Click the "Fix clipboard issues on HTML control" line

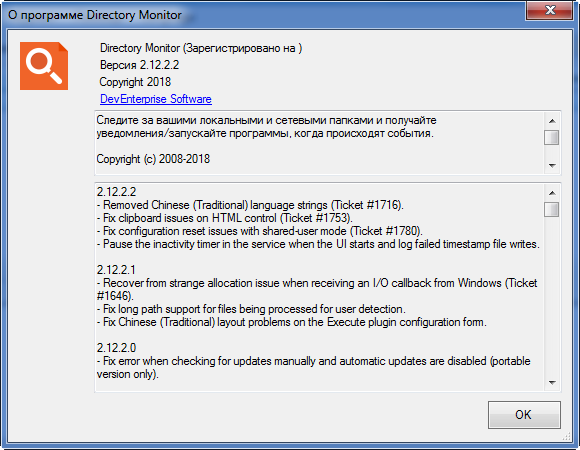click(225, 218)
